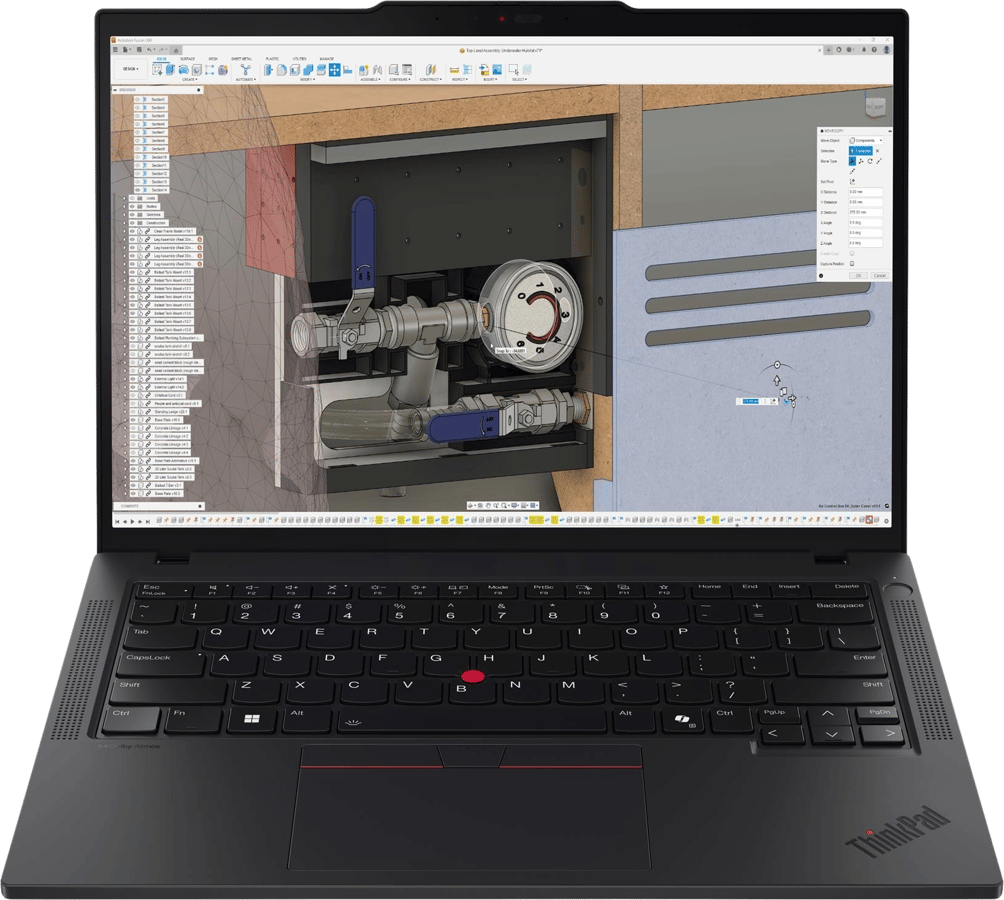1004x900 pixels.
Task: Switch to the PLASTIC ribbon tab
Action: point(272,59)
